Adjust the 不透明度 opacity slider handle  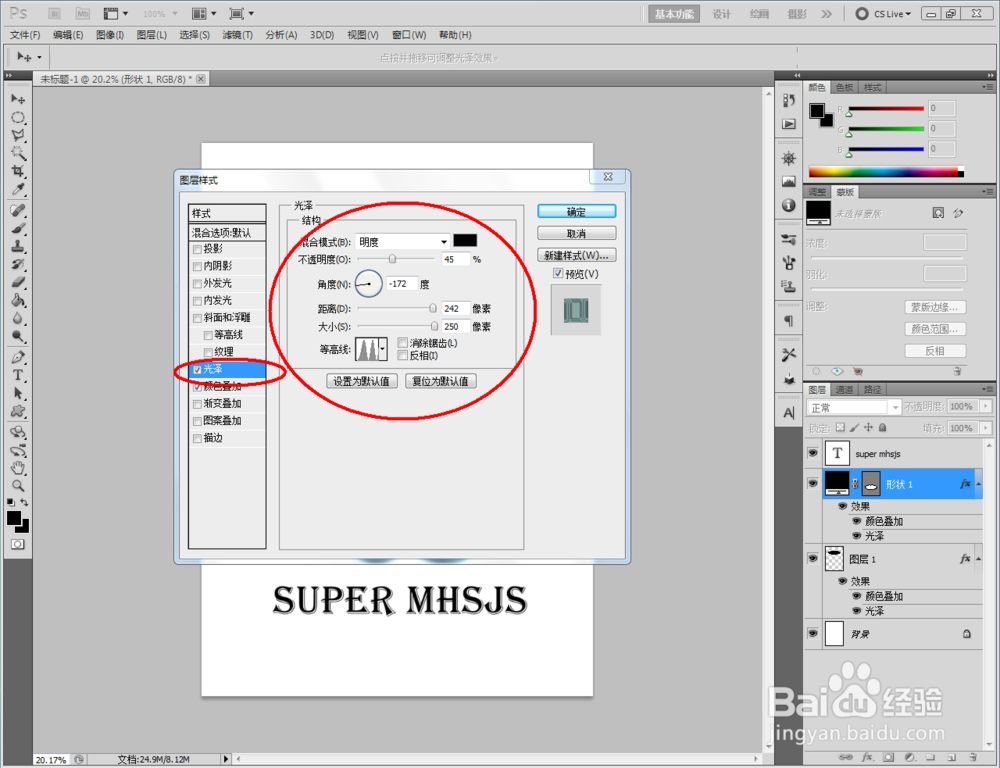click(392, 258)
